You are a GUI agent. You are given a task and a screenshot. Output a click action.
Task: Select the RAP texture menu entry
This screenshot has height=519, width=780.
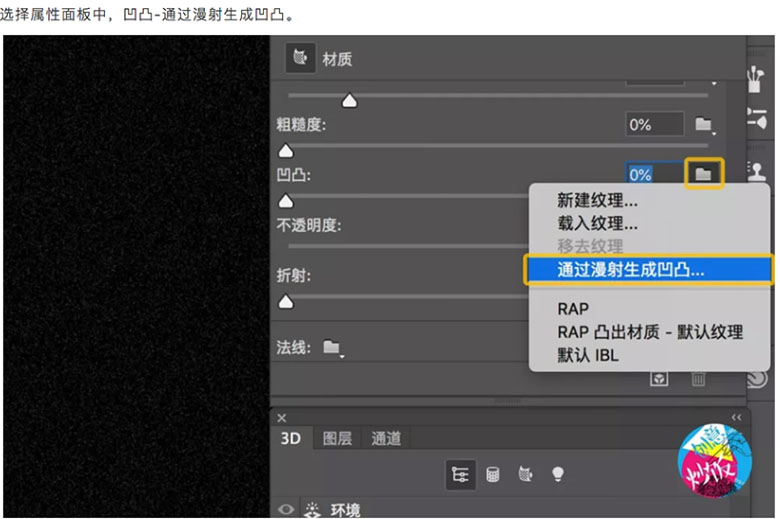coord(650,309)
